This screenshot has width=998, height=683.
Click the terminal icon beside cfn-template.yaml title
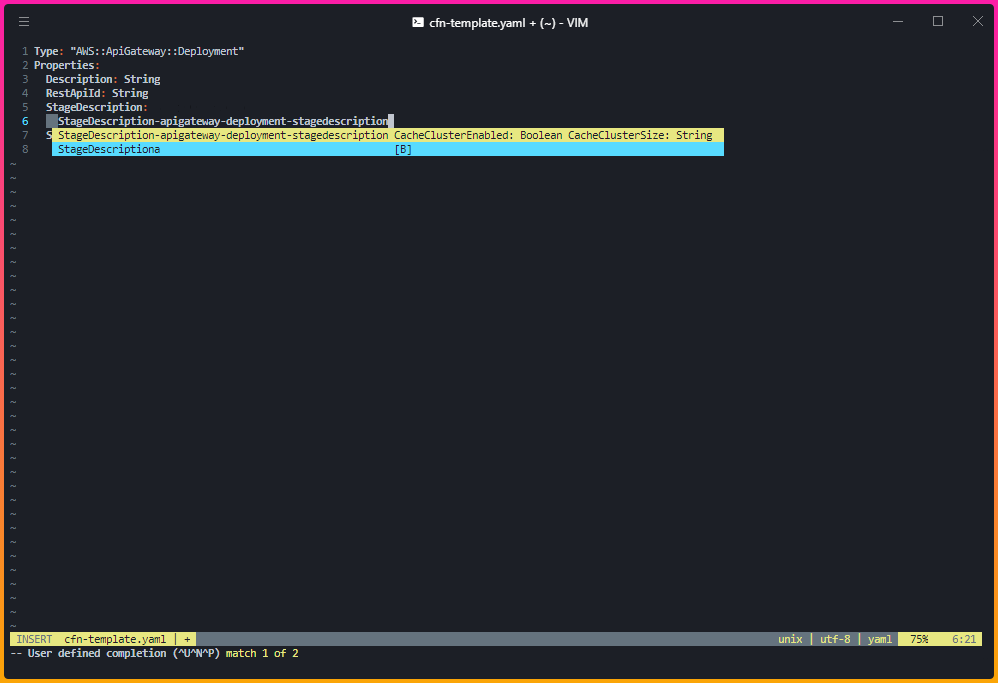[418, 22]
